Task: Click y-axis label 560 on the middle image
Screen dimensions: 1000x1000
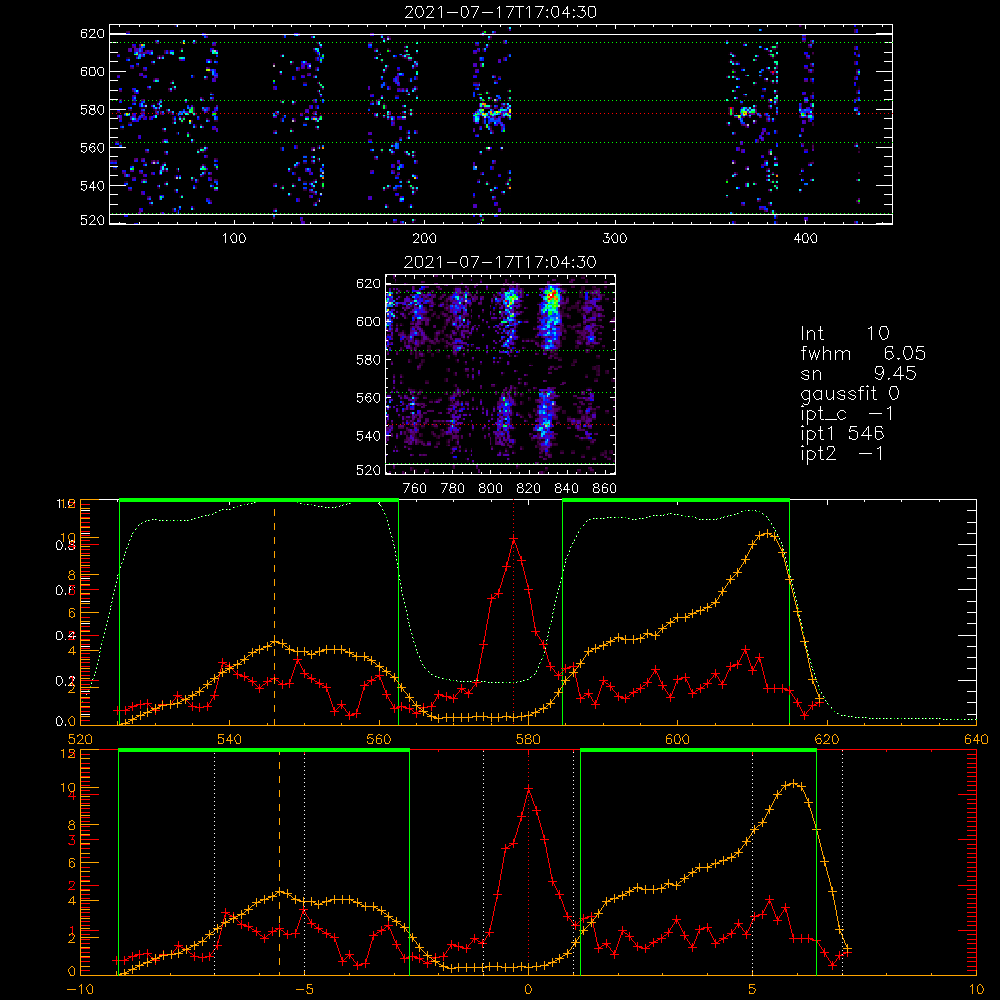Action: [369, 397]
